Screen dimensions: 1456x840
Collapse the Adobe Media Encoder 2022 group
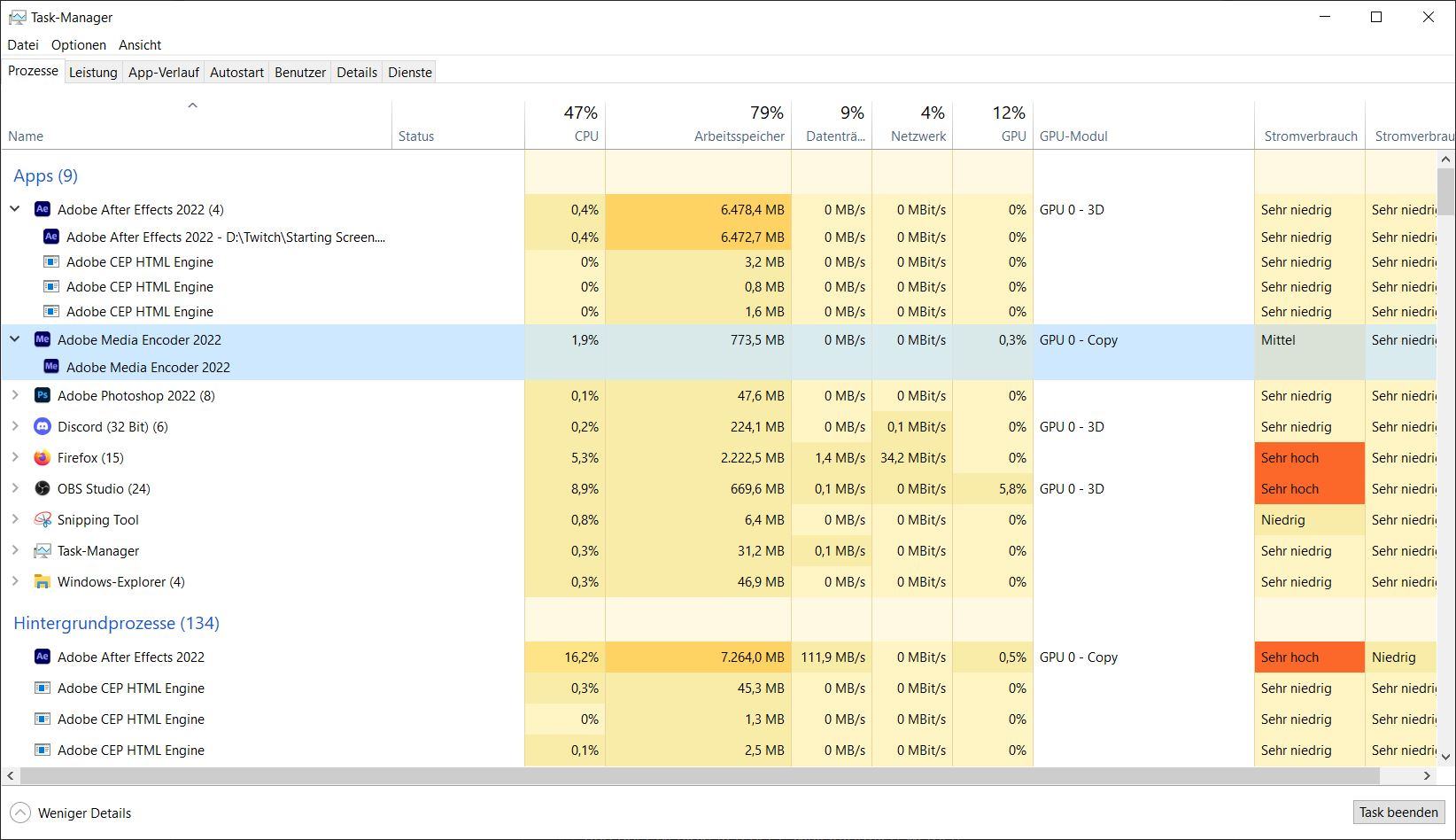click(x=14, y=339)
